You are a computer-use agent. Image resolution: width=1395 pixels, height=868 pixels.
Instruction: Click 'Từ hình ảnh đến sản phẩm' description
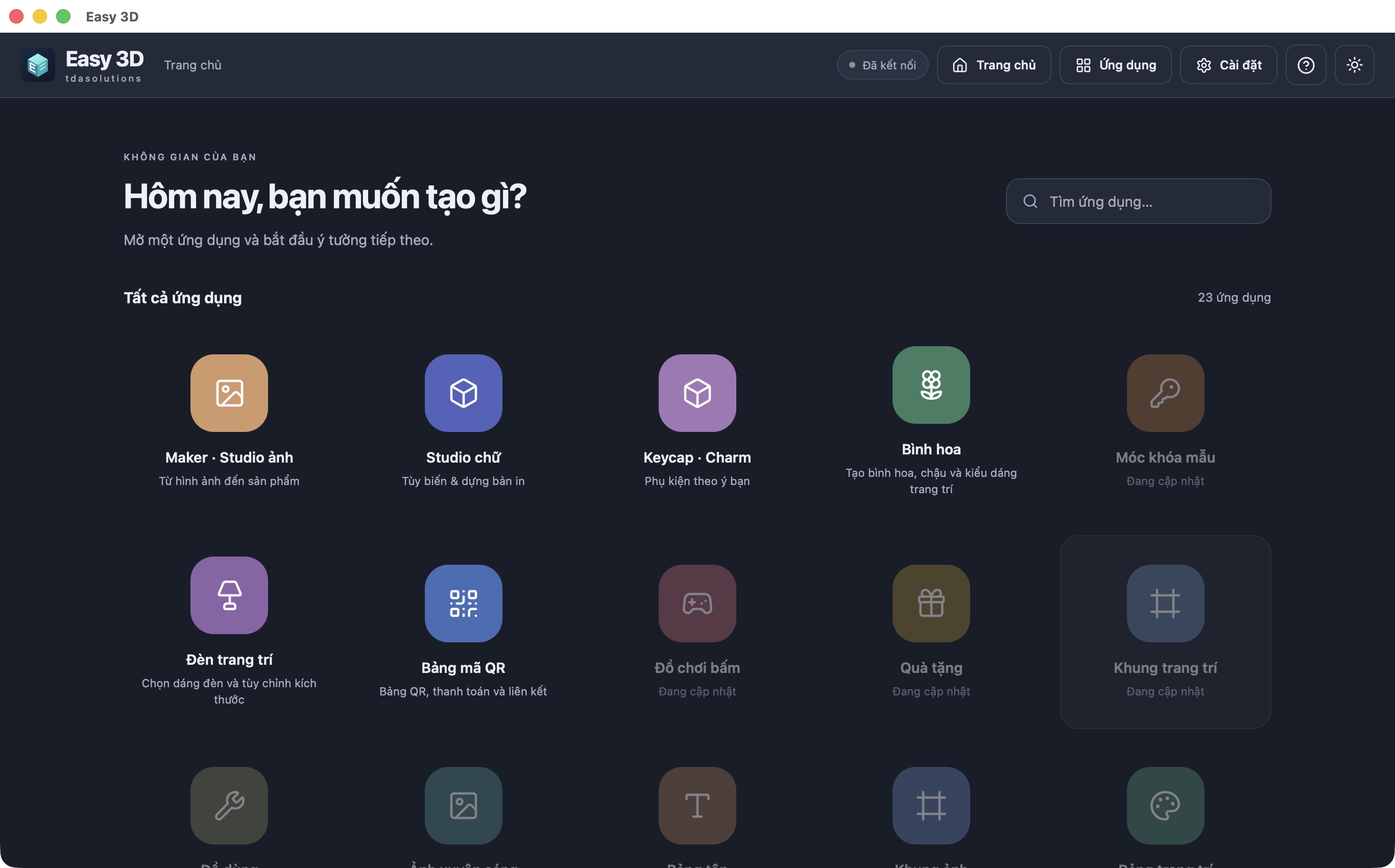[x=229, y=480]
